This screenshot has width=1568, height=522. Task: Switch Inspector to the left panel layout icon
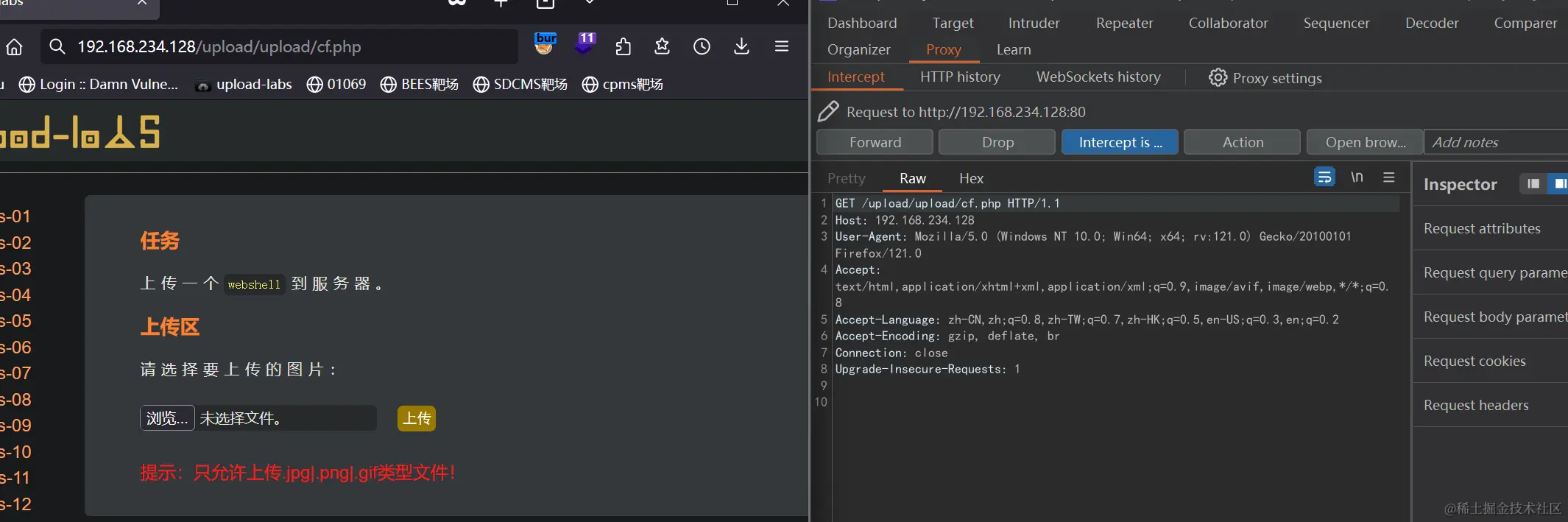click(x=1533, y=184)
